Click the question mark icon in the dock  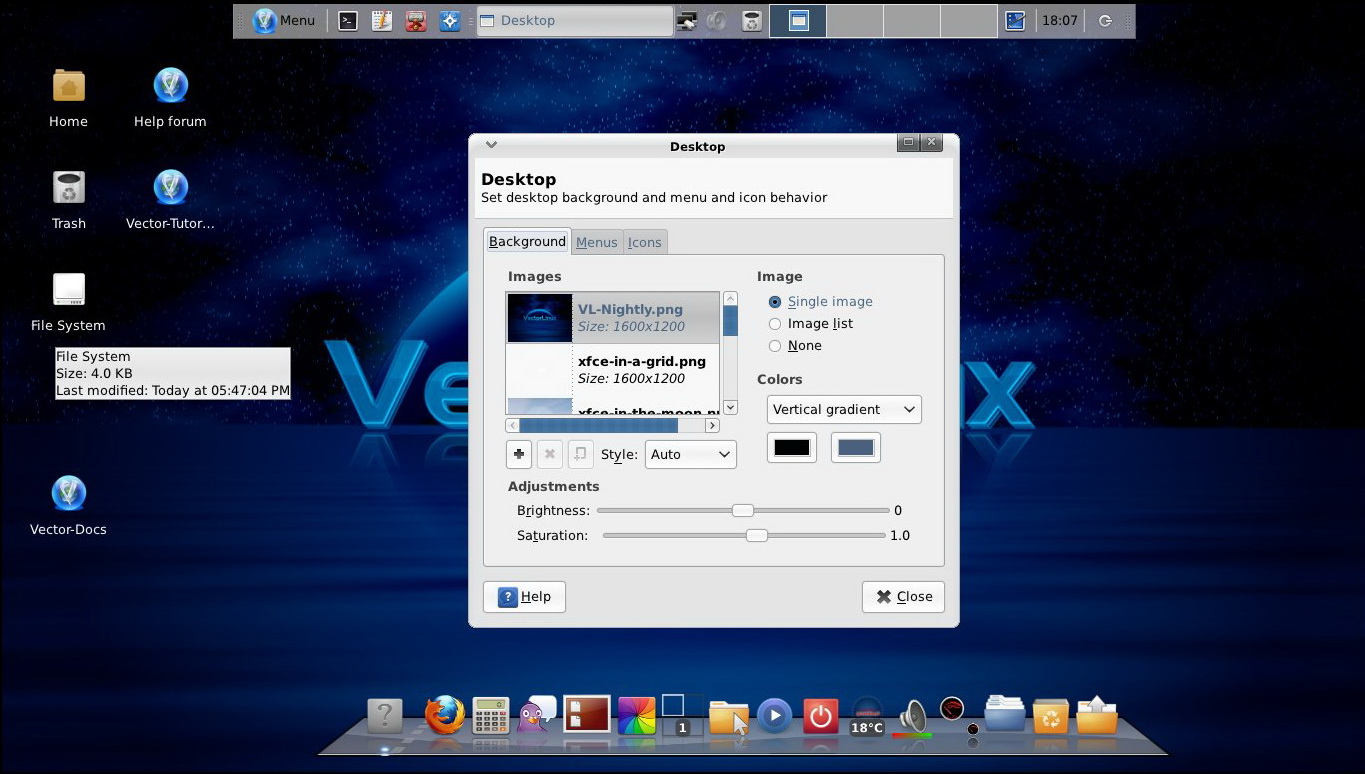tap(384, 716)
